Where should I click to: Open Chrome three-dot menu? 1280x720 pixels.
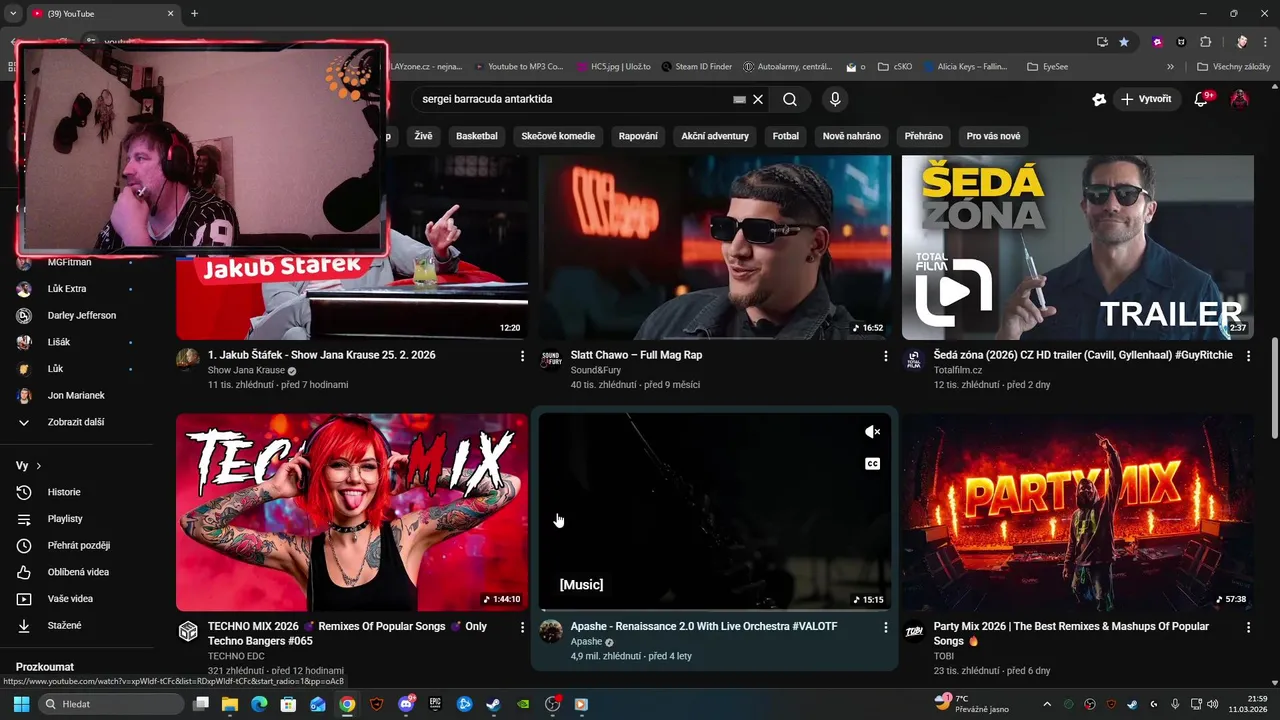click(x=1264, y=42)
